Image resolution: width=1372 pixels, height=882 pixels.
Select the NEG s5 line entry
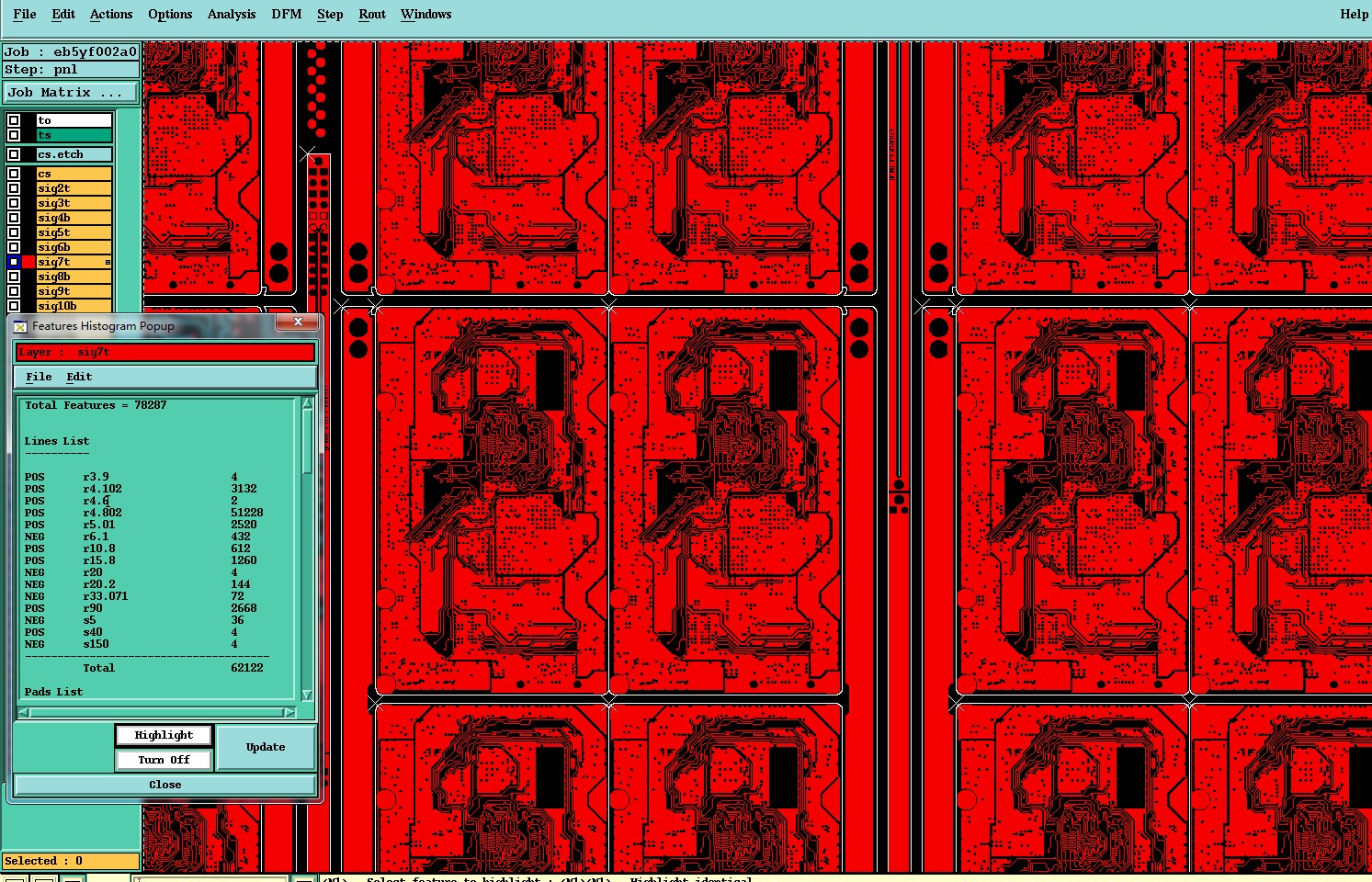[x=134, y=620]
